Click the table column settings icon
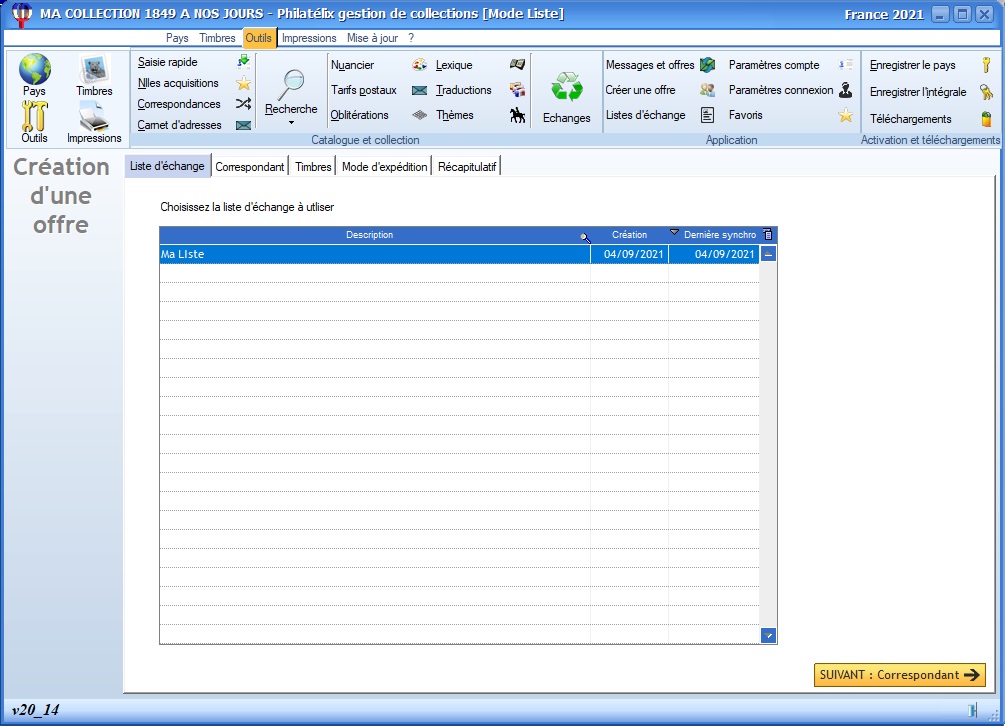 click(768, 235)
